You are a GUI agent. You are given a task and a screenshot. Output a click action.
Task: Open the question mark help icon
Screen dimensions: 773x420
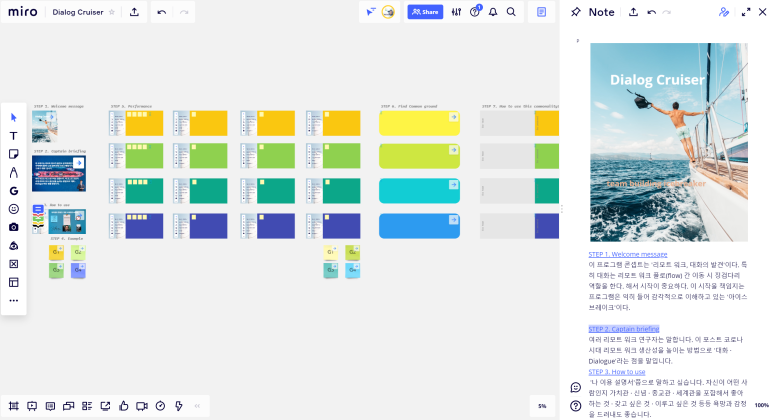click(576, 406)
